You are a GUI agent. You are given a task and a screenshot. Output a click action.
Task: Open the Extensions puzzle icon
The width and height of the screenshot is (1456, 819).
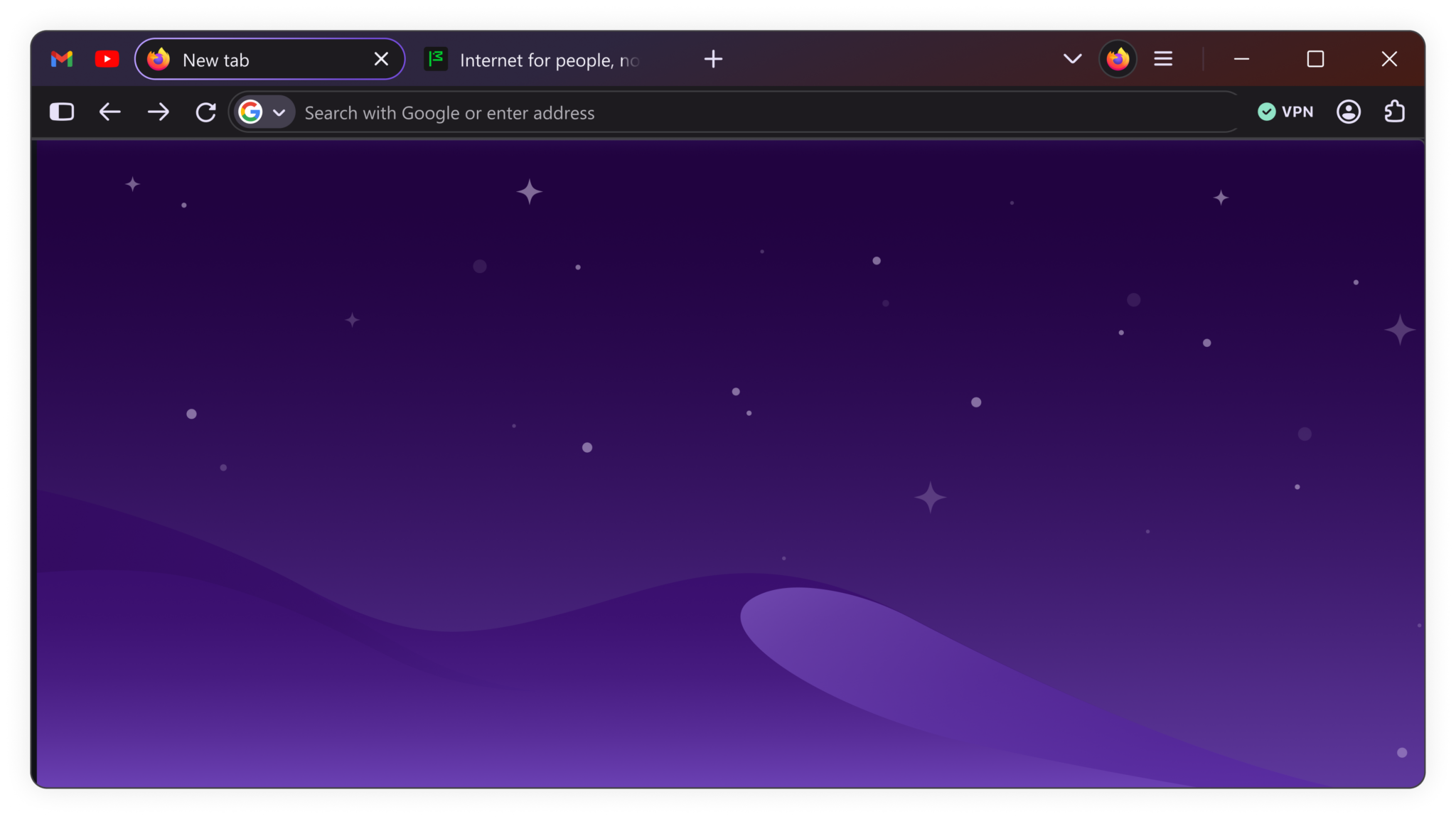point(1395,112)
